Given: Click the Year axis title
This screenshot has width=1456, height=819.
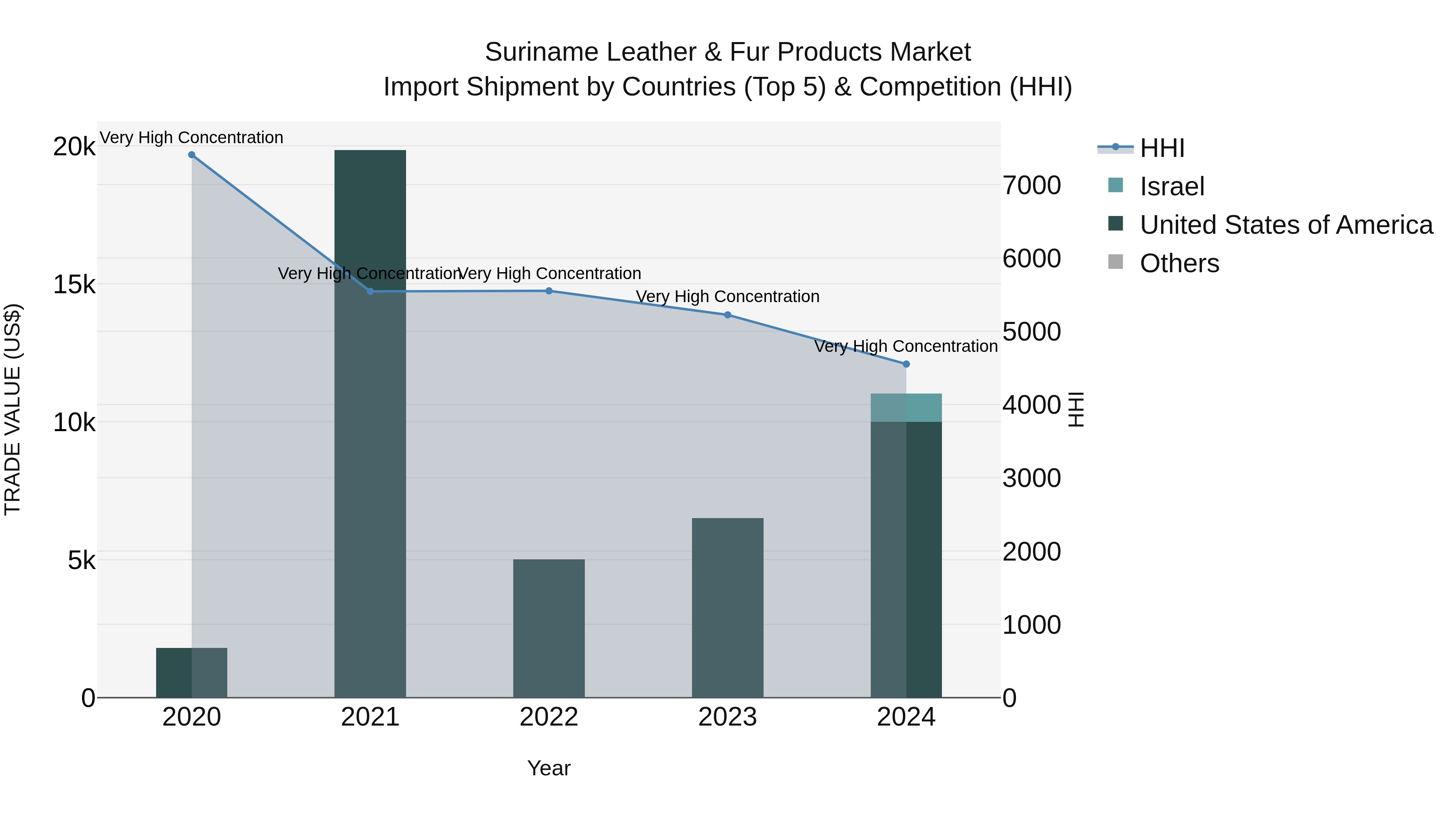Looking at the screenshot, I should tap(549, 769).
